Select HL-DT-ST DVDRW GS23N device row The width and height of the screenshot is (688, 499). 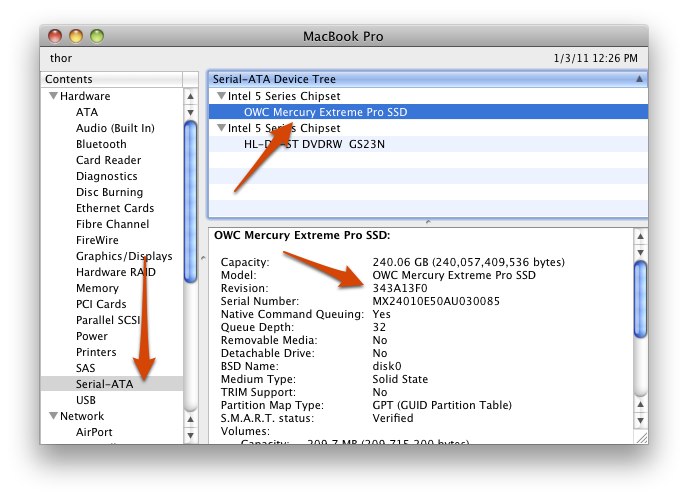428,144
